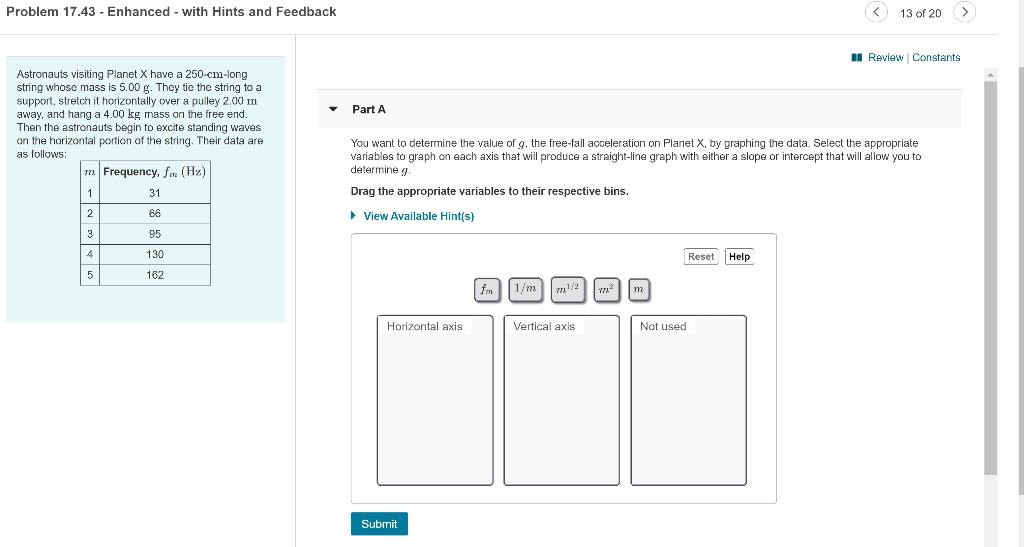Image resolution: width=1024 pixels, height=547 pixels.
Task: Click frequency value 66 in table
Action: click(155, 213)
